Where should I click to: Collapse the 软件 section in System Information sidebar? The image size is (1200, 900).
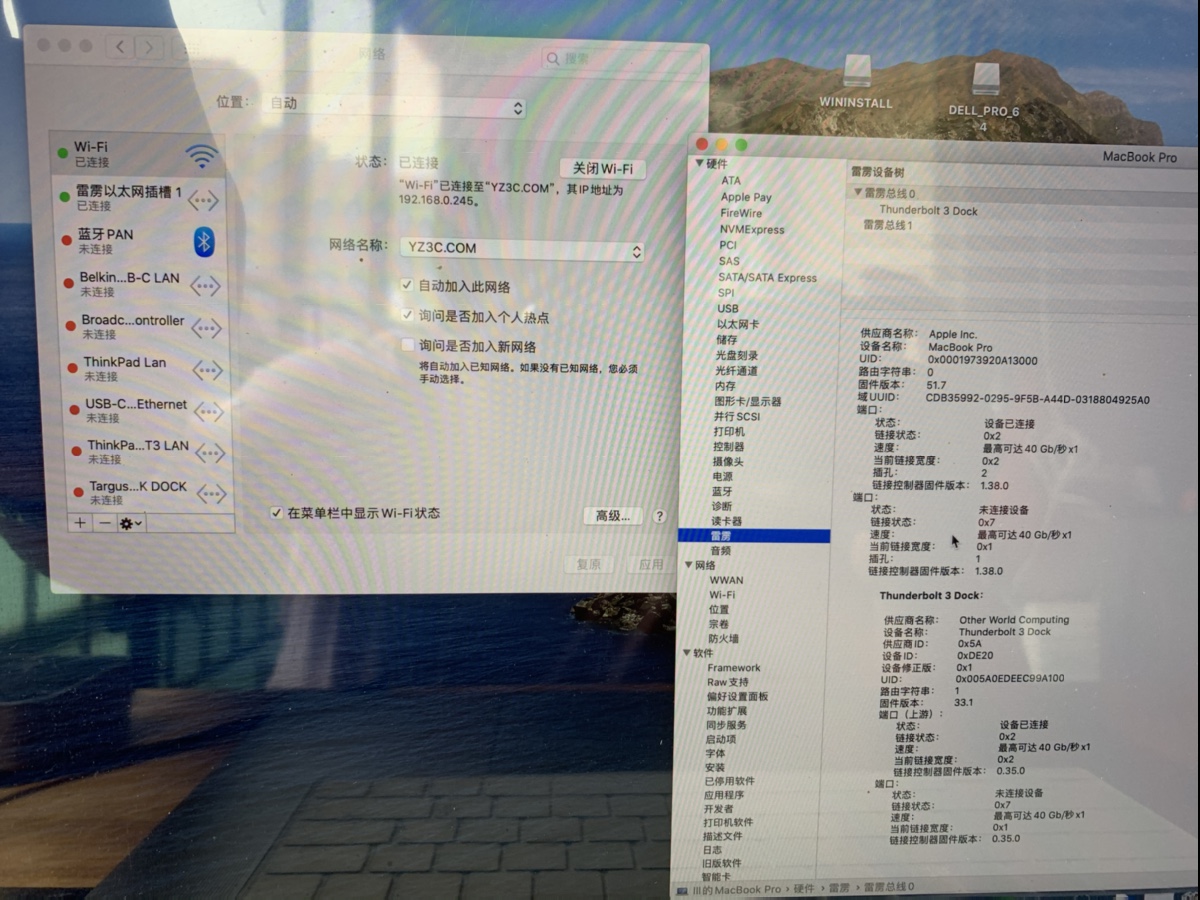coord(687,653)
